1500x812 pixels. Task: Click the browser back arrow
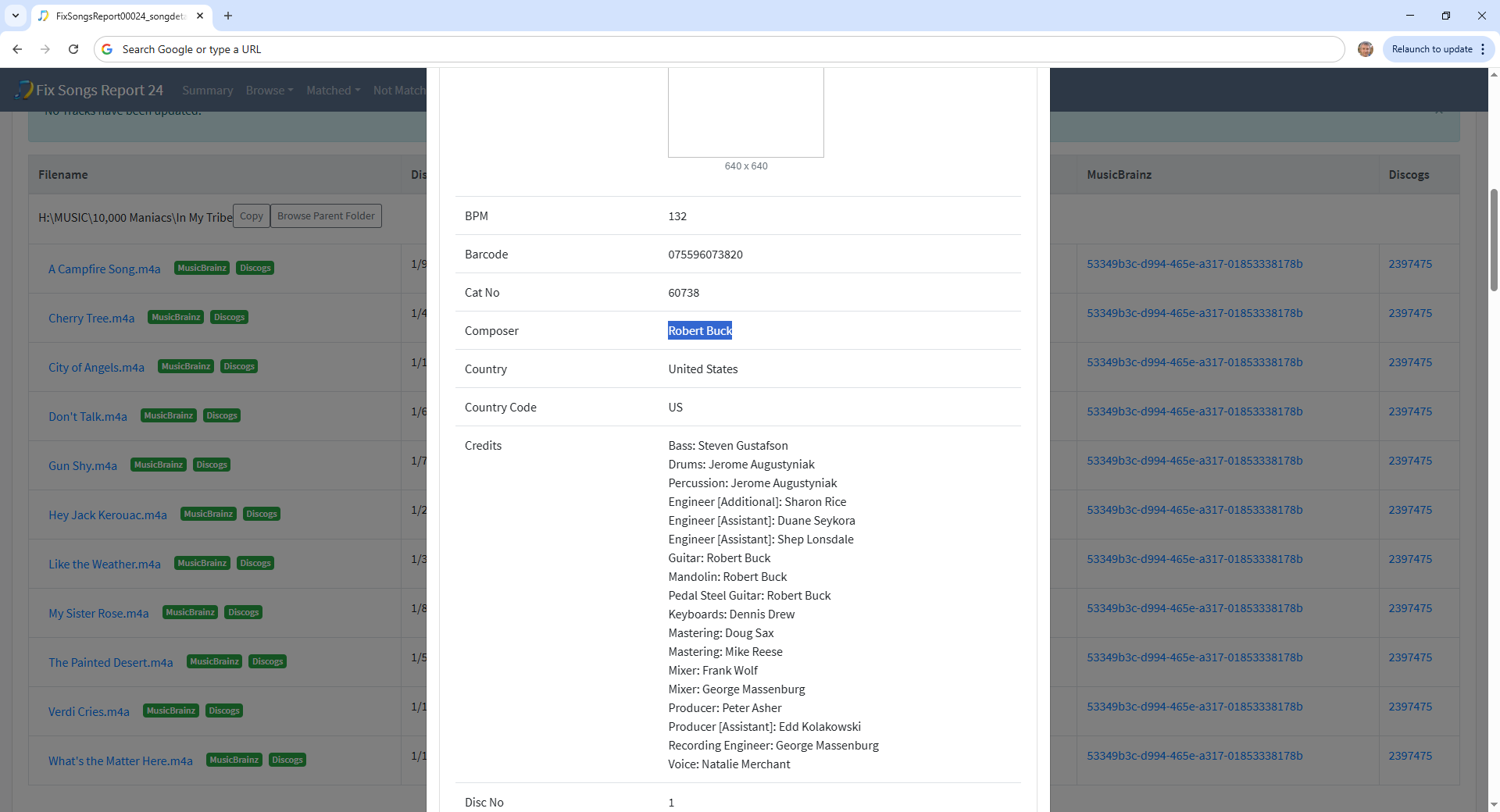click(17, 49)
